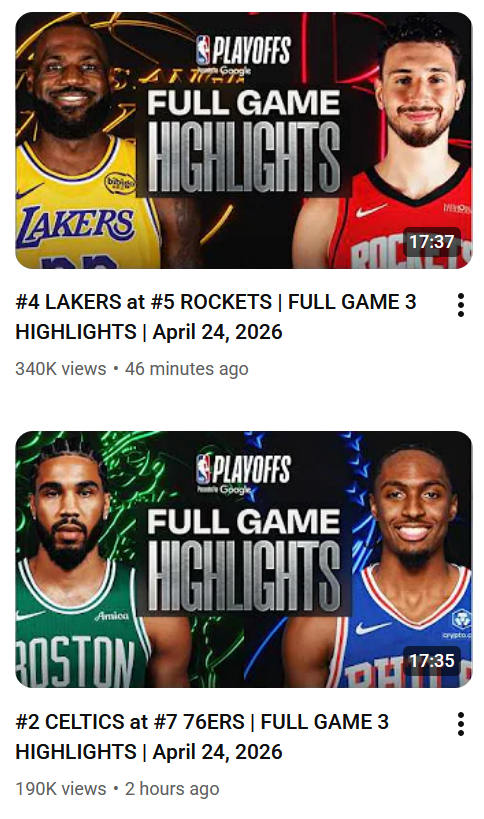Viewport: 484px width, 819px height.
Task: Click the 340K views label
Action: point(61,369)
